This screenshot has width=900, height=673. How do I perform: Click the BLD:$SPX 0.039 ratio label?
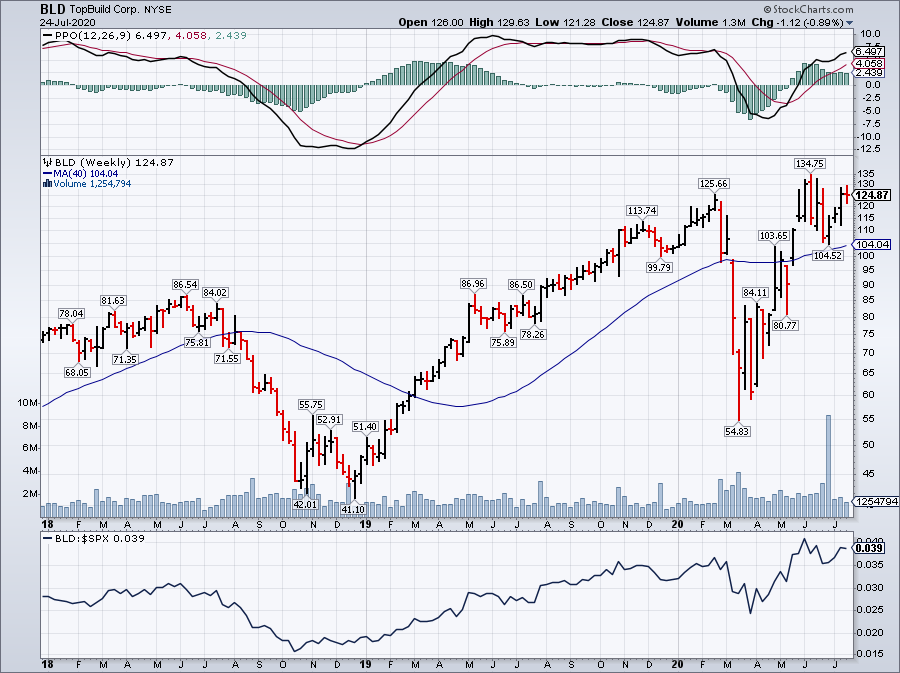pyautogui.click(x=99, y=539)
